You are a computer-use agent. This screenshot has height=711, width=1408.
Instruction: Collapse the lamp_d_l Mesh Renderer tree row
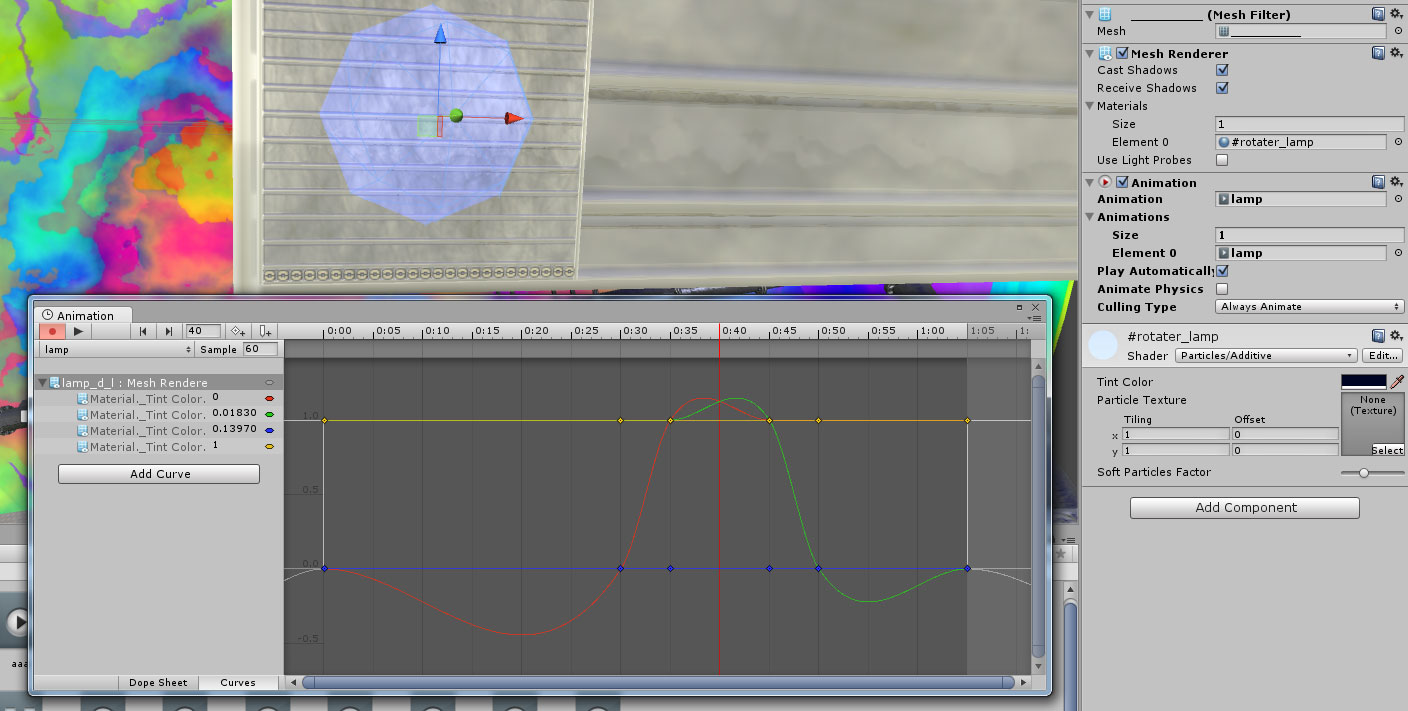(42, 382)
